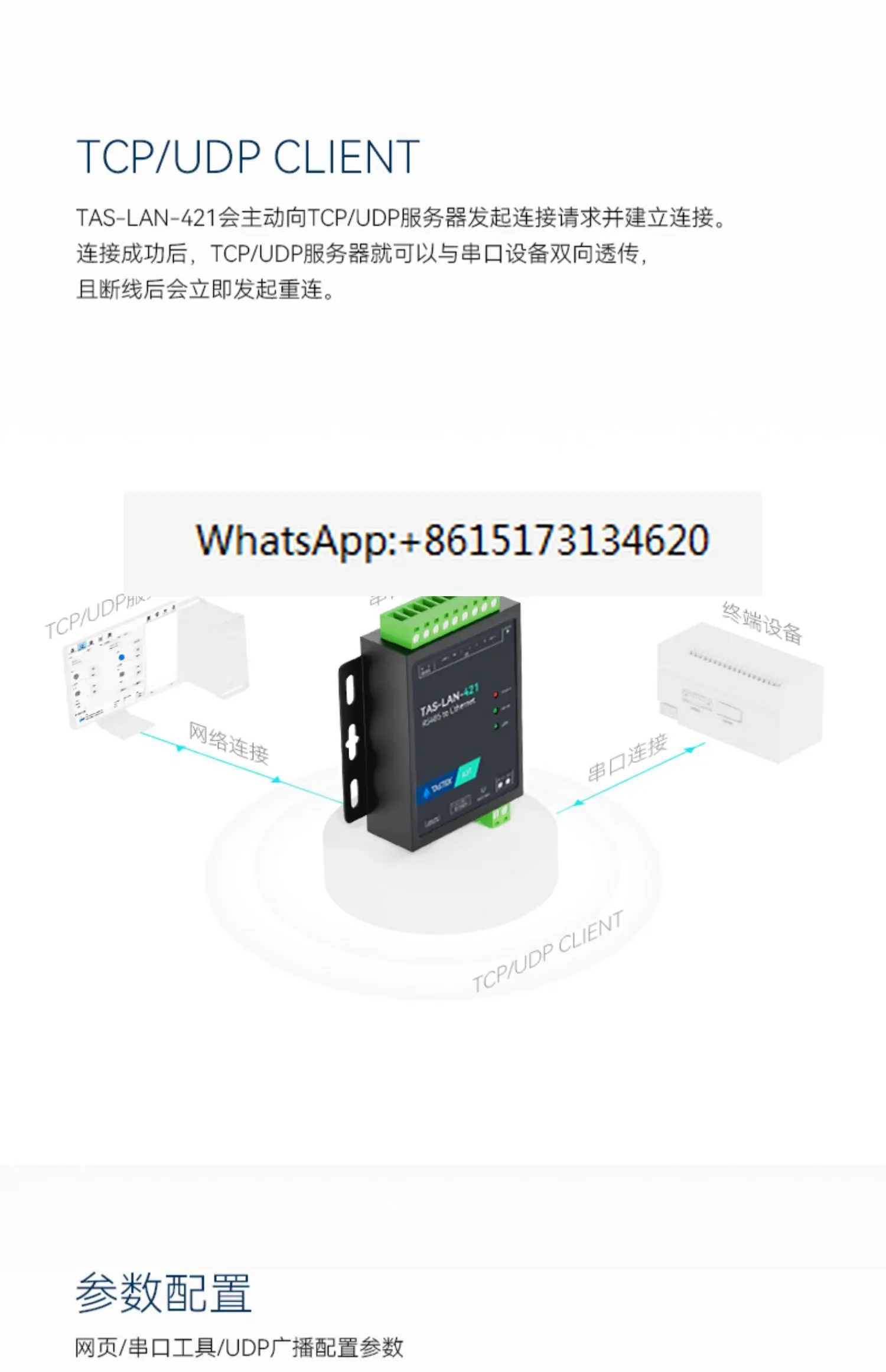Click the 网页/串口工具/UDP广播配置参数 text

pyautogui.click(x=239, y=1348)
